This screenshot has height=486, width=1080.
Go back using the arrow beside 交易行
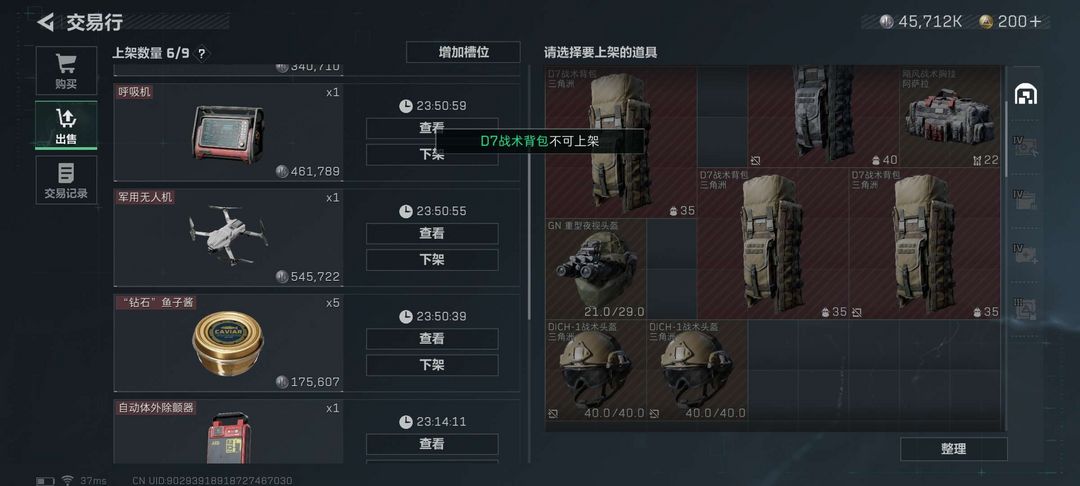click(x=45, y=22)
